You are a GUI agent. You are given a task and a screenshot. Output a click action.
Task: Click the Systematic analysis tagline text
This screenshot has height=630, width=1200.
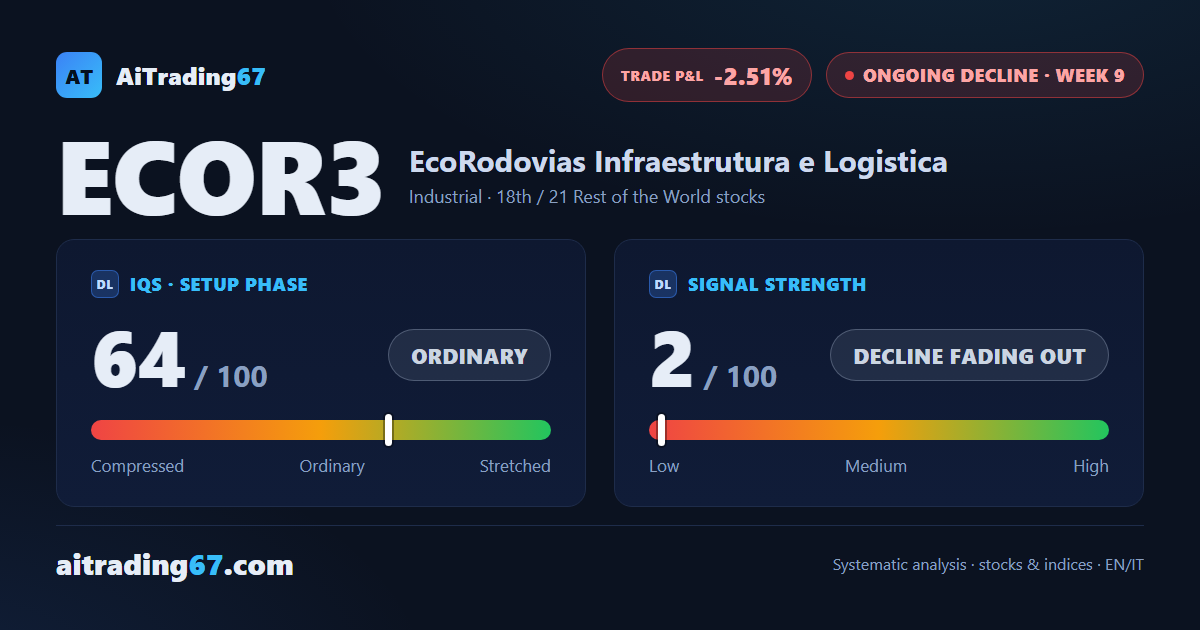click(988, 565)
